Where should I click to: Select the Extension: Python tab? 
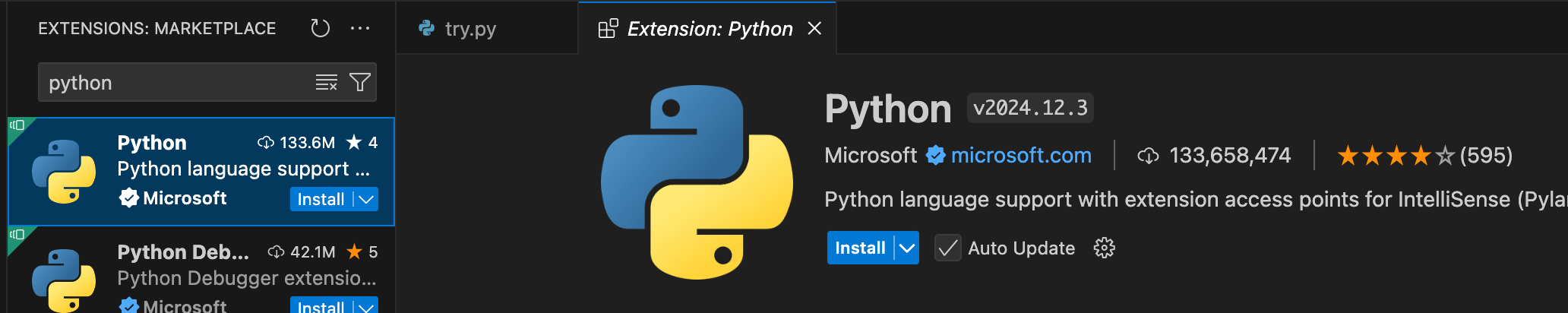pyautogui.click(x=708, y=29)
